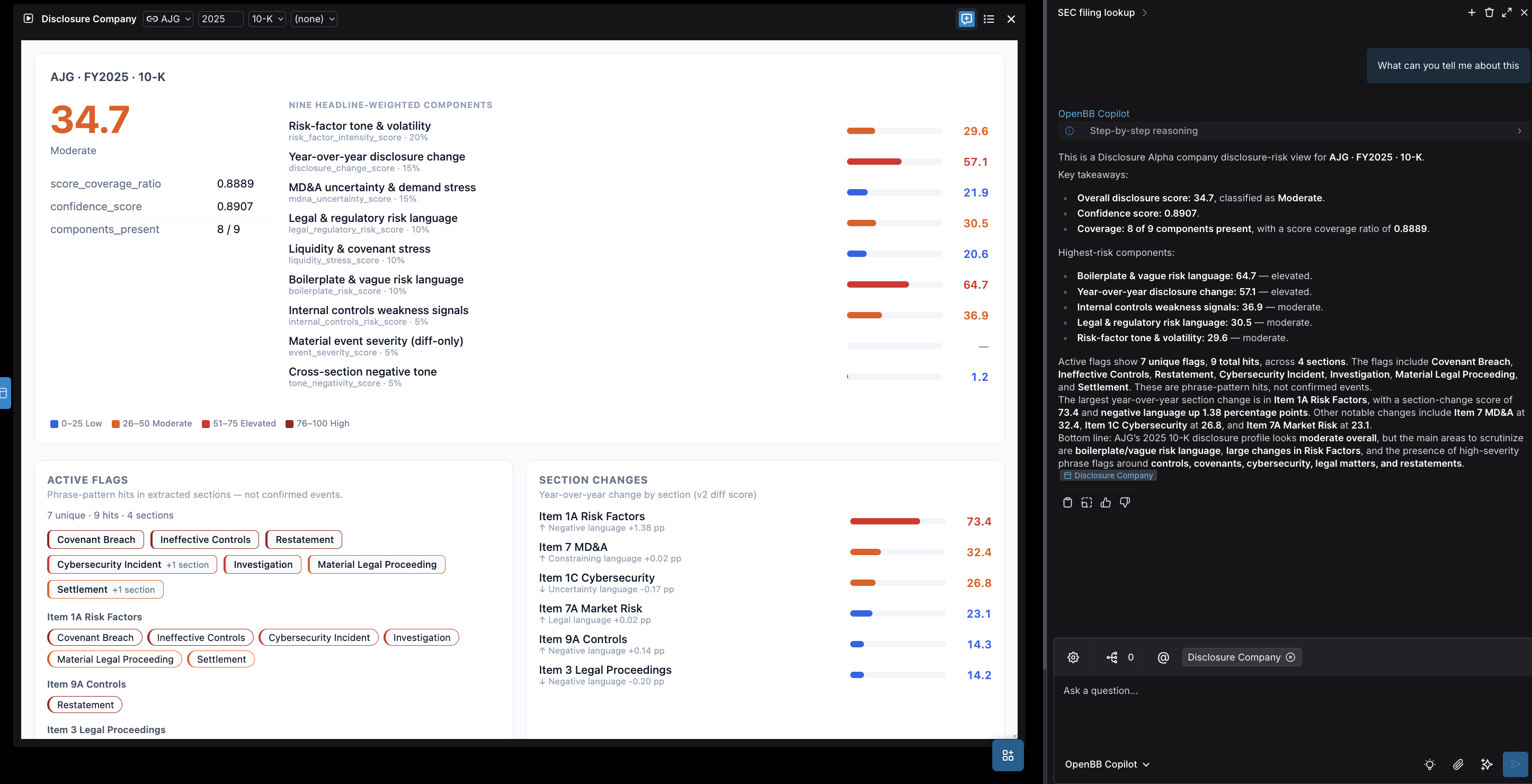Click the Item 3 Legal Proceedings section change row
Image resolution: width=1532 pixels, height=784 pixels.
pos(765,675)
